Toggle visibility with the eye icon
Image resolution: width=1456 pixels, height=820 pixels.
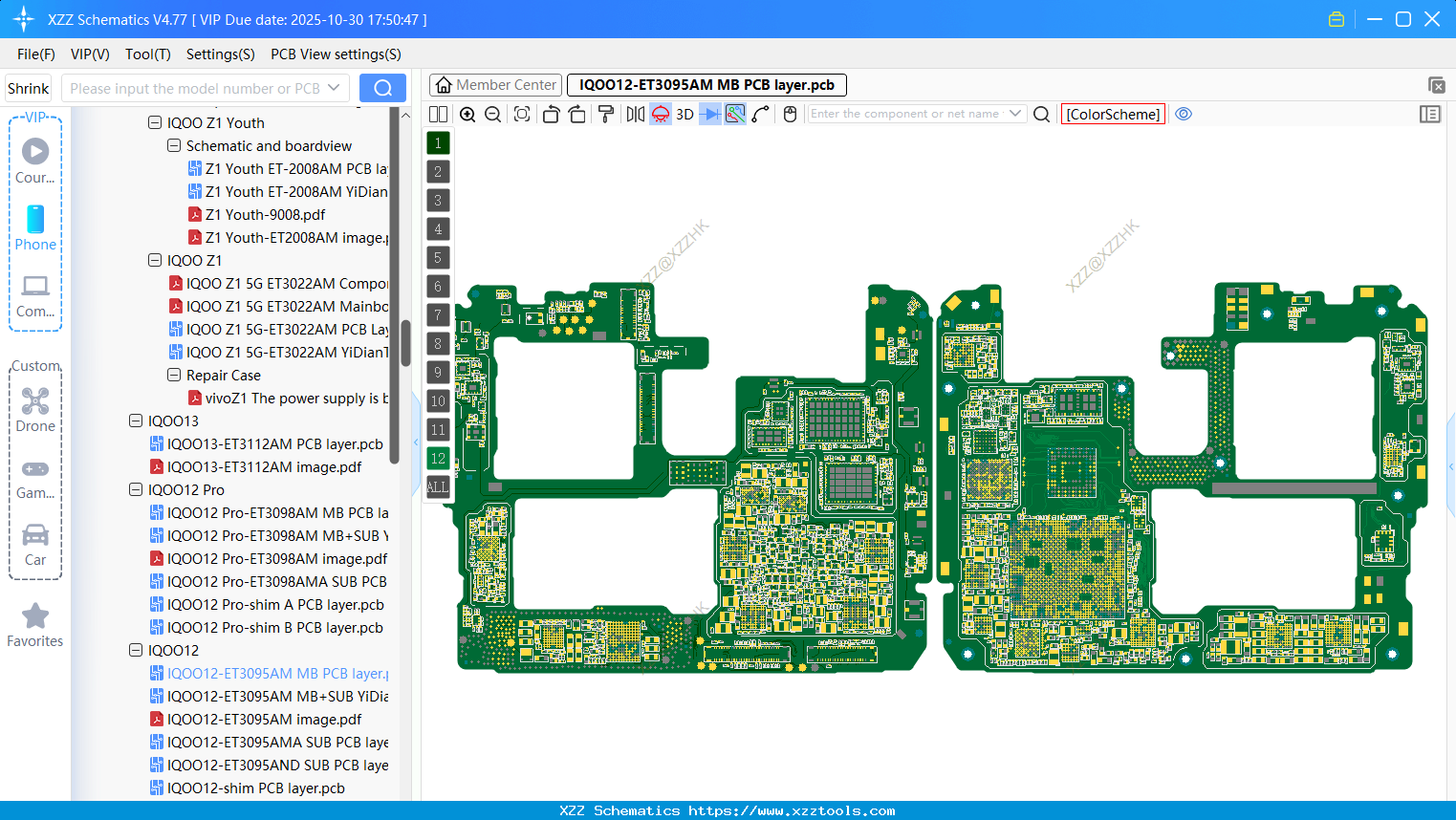(1184, 114)
